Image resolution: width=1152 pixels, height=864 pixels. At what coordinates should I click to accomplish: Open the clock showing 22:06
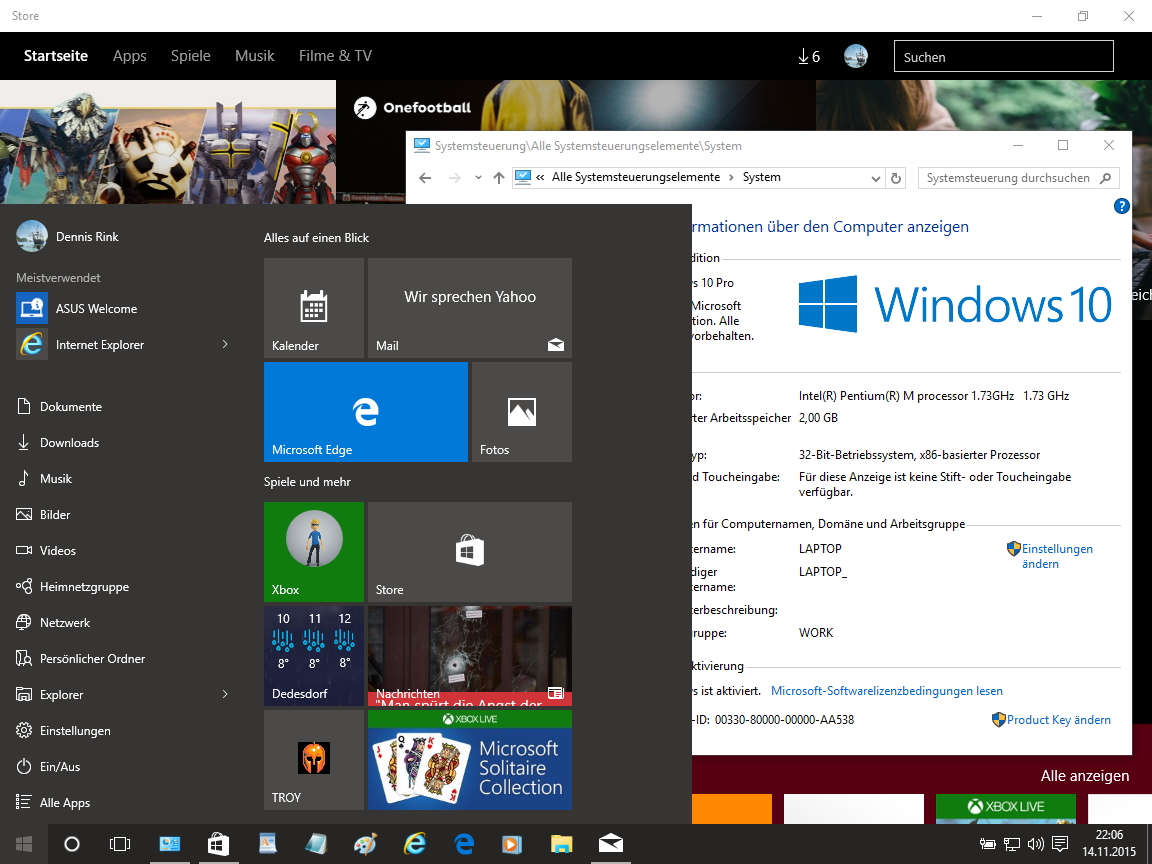[1109, 843]
